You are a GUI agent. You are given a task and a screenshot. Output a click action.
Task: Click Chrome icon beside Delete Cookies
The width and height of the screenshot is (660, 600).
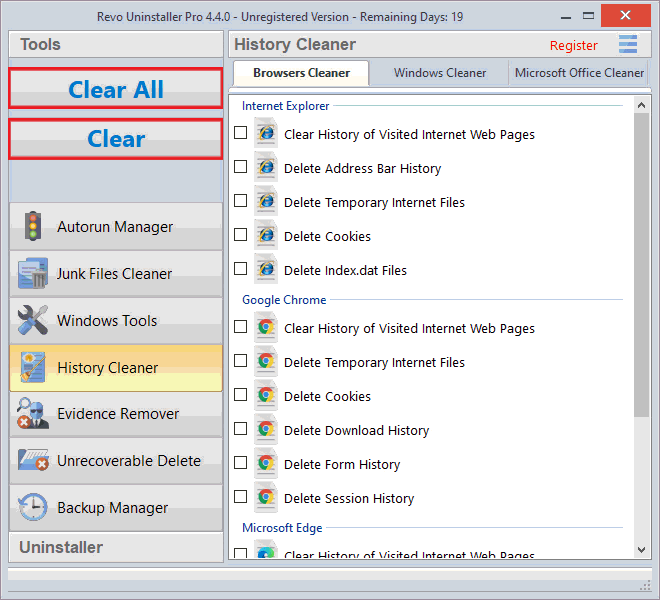coord(266,395)
